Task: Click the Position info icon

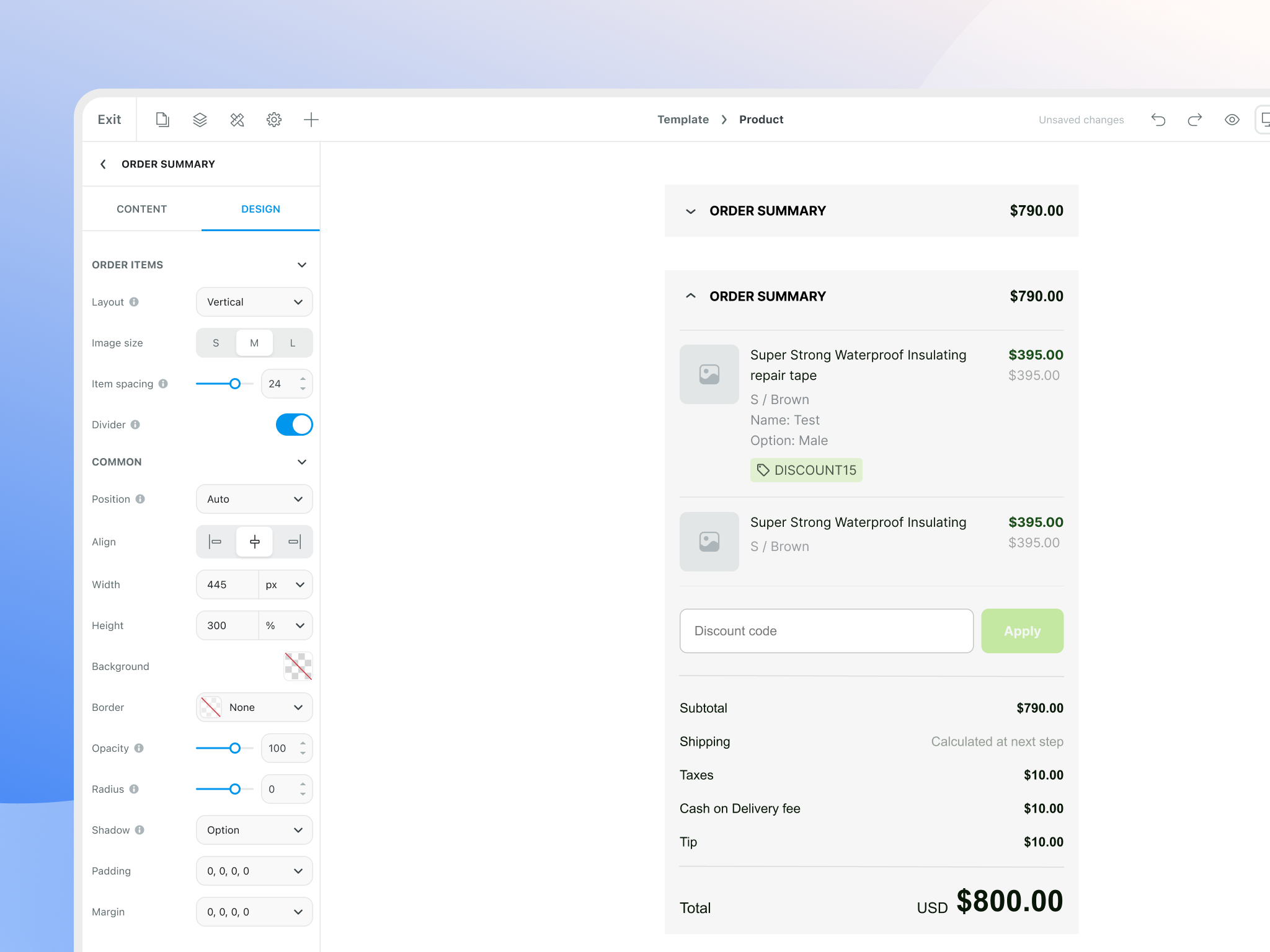Action: pyautogui.click(x=140, y=499)
